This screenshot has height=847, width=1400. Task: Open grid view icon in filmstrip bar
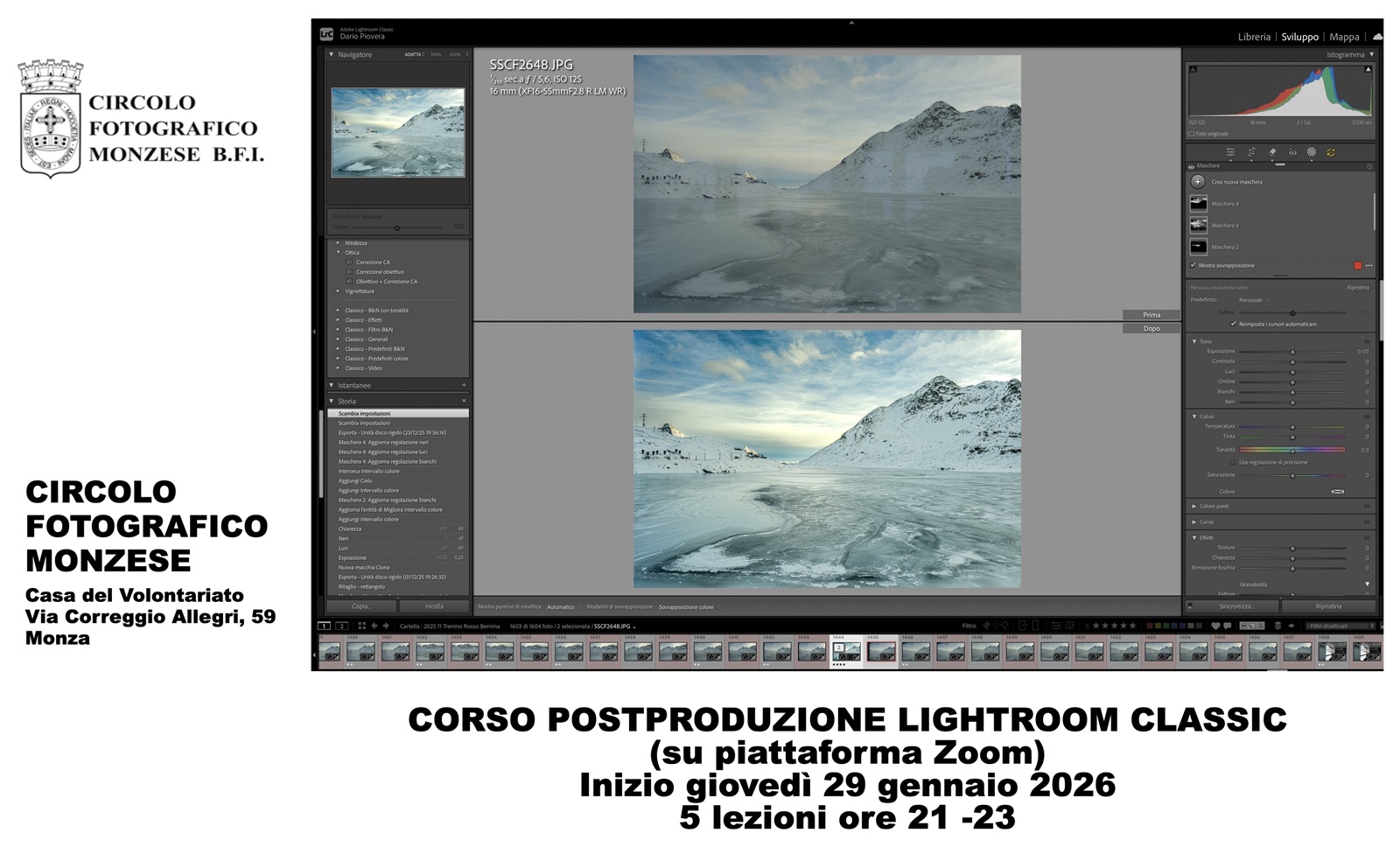coord(362,626)
